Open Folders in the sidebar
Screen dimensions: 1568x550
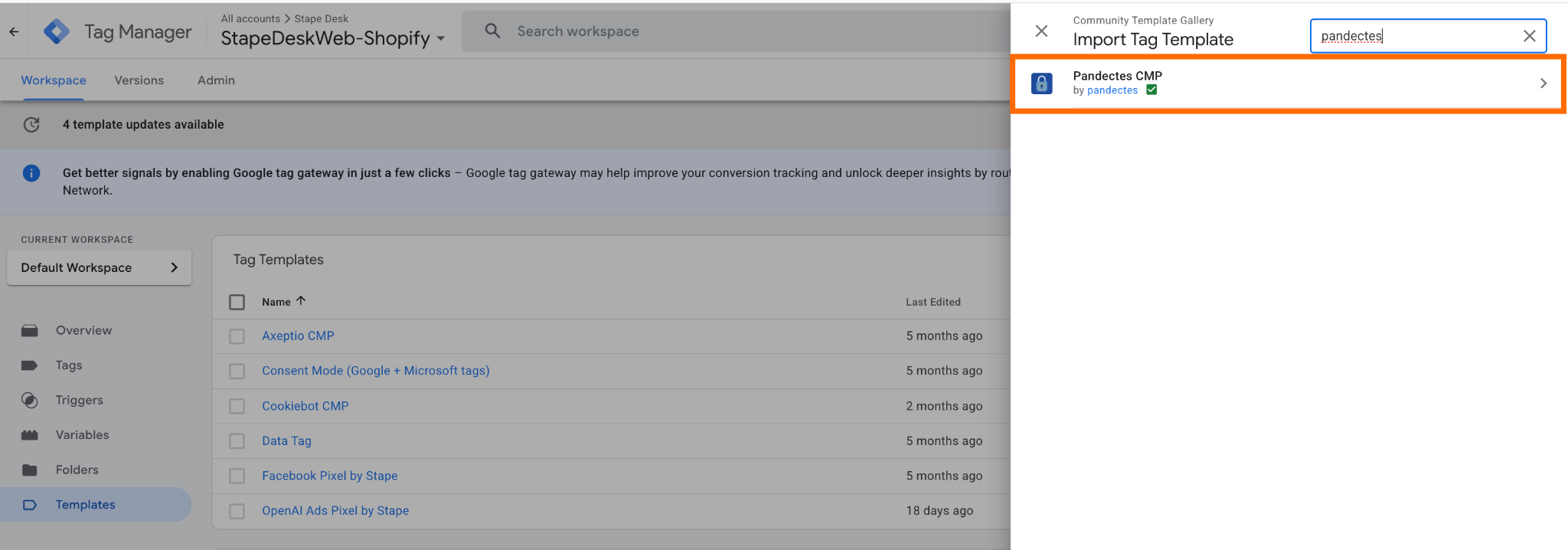pyautogui.click(x=77, y=470)
